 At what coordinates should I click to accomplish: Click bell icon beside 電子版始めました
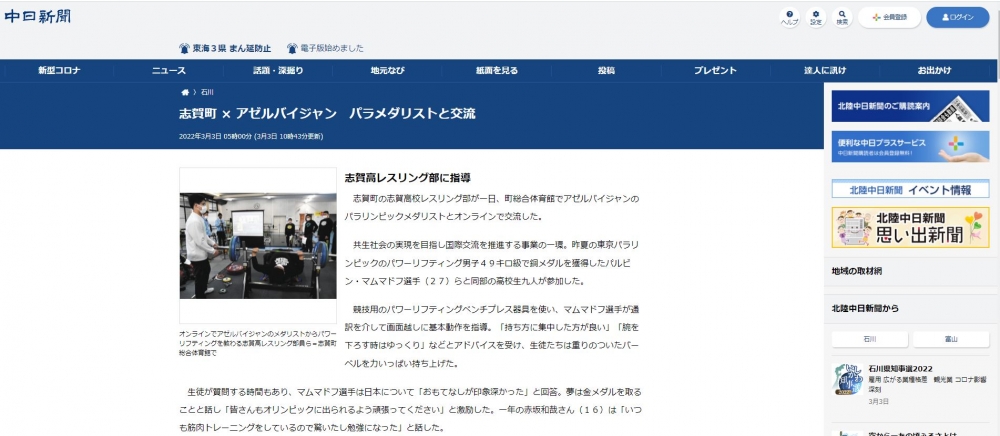click(x=292, y=48)
